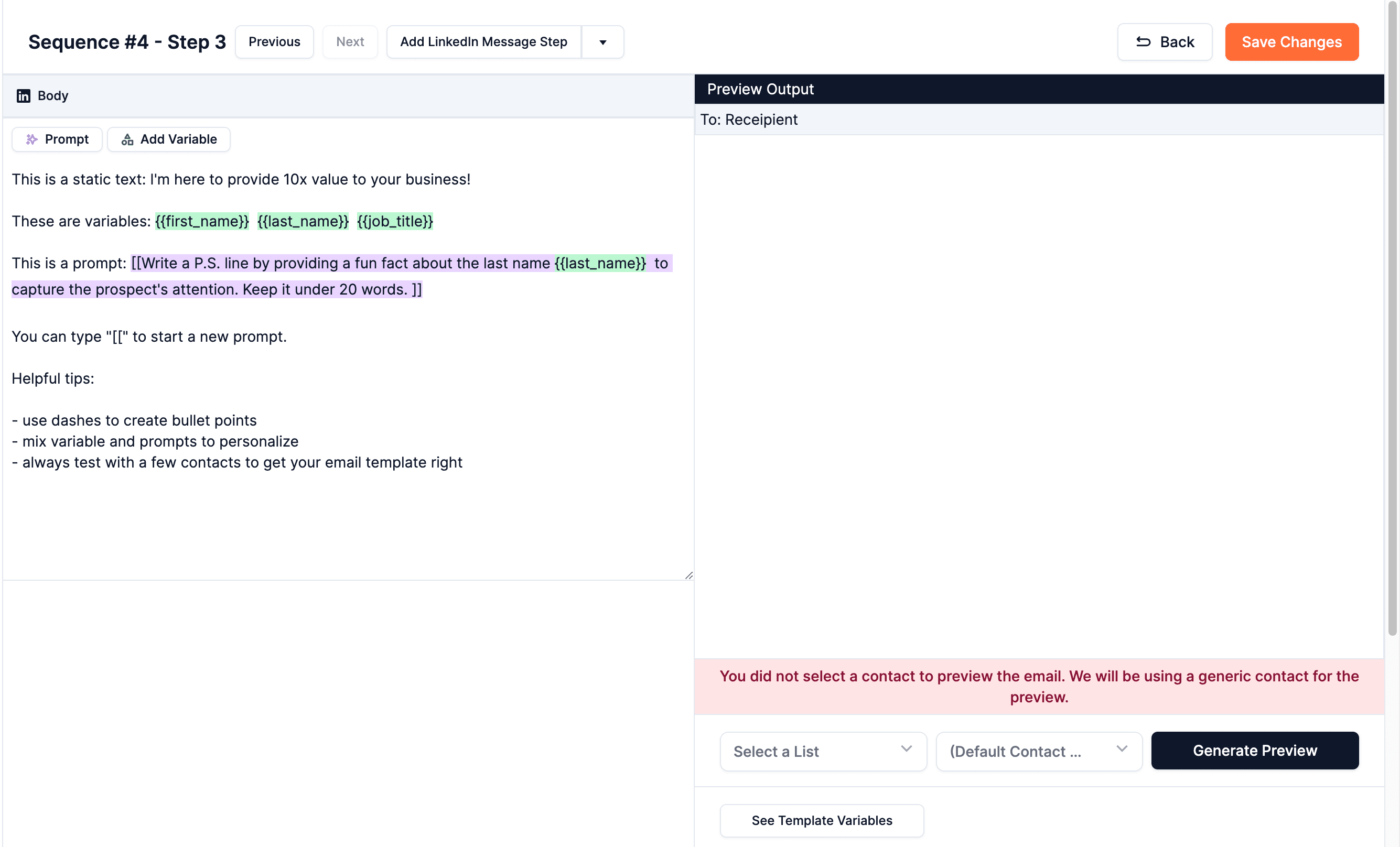Click the page vertical scrollbar

(1392, 318)
